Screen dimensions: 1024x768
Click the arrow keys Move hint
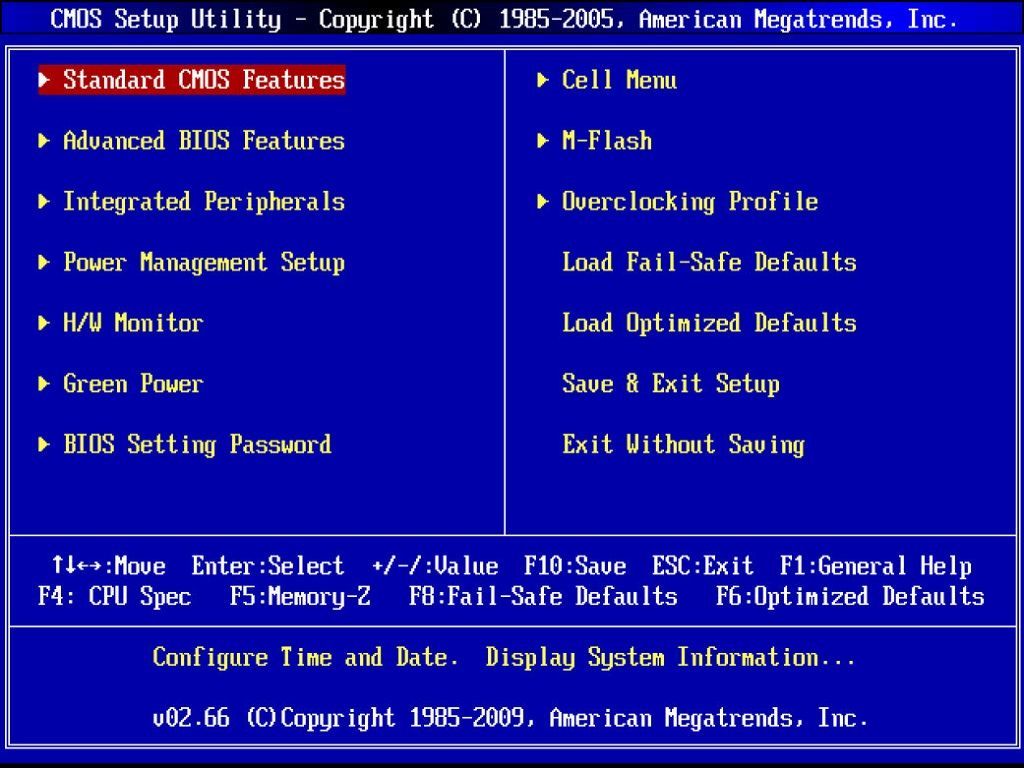pyautogui.click(x=108, y=566)
